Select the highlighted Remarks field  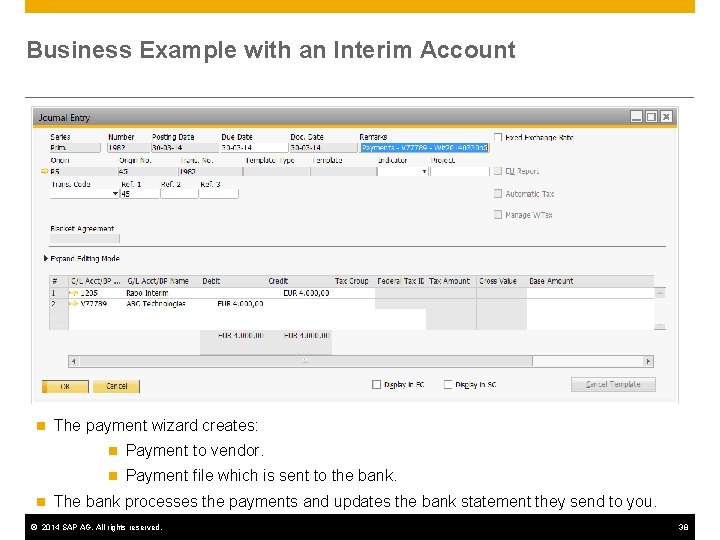(x=424, y=148)
